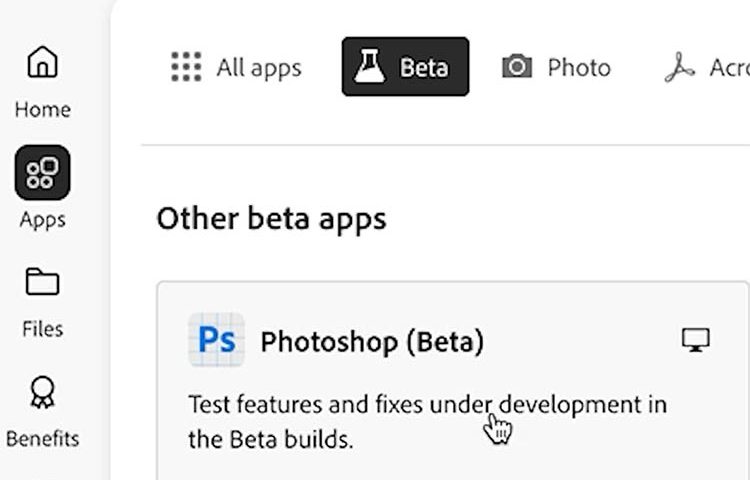Click the All apps grid icon
Viewport: 750px width, 480px height.
click(186, 67)
